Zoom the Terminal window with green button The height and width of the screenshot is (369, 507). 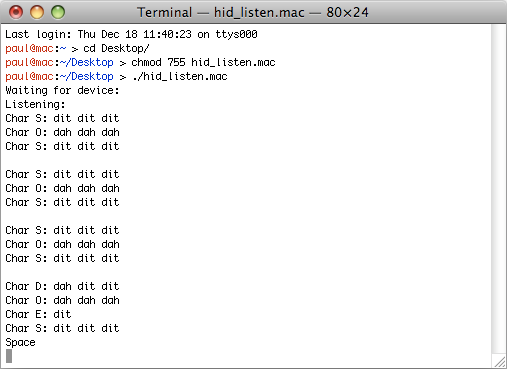58,12
